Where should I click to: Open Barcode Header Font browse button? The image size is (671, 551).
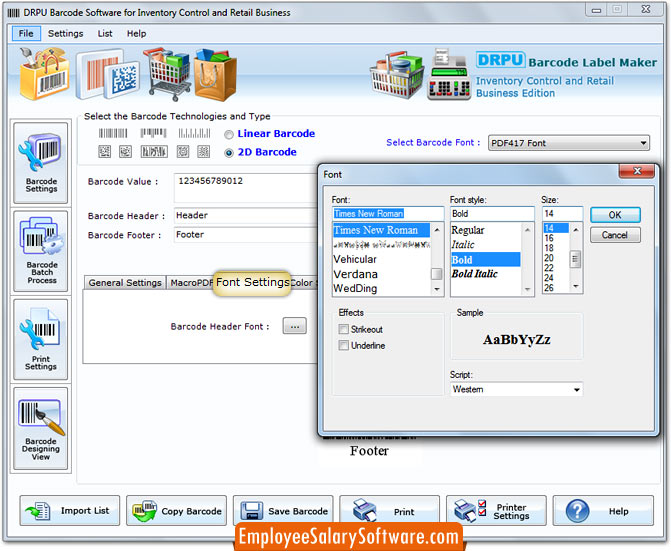click(294, 326)
